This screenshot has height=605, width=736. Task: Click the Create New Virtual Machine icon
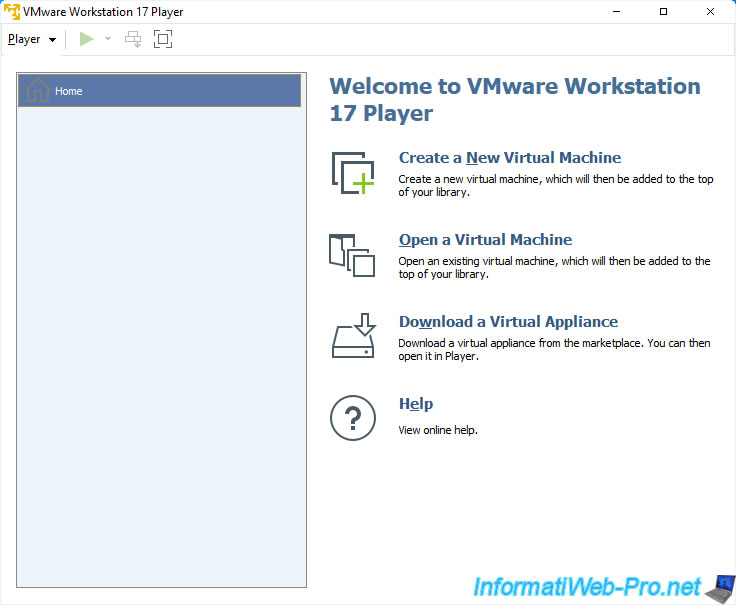tap(352, 173)
